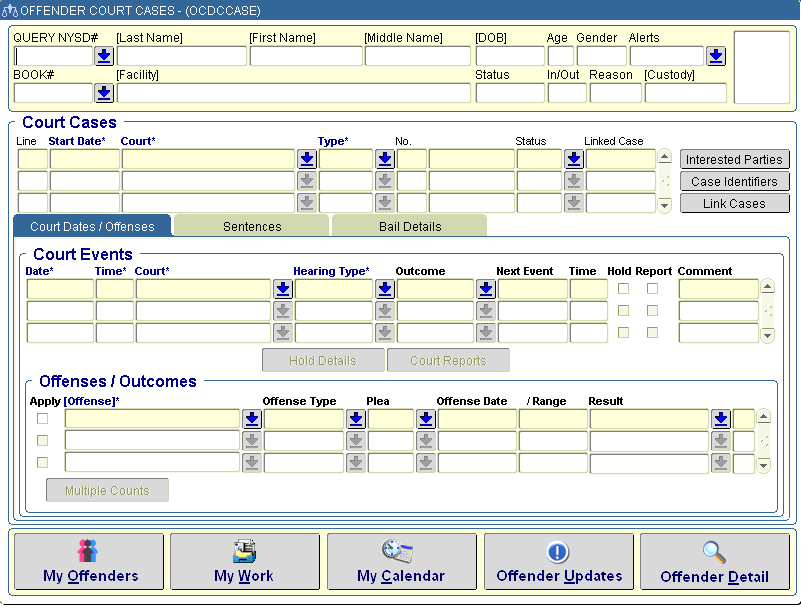Screen dimensions: 801x607
Task: Switch to the Bail Details tab
Action: [410, 226]
